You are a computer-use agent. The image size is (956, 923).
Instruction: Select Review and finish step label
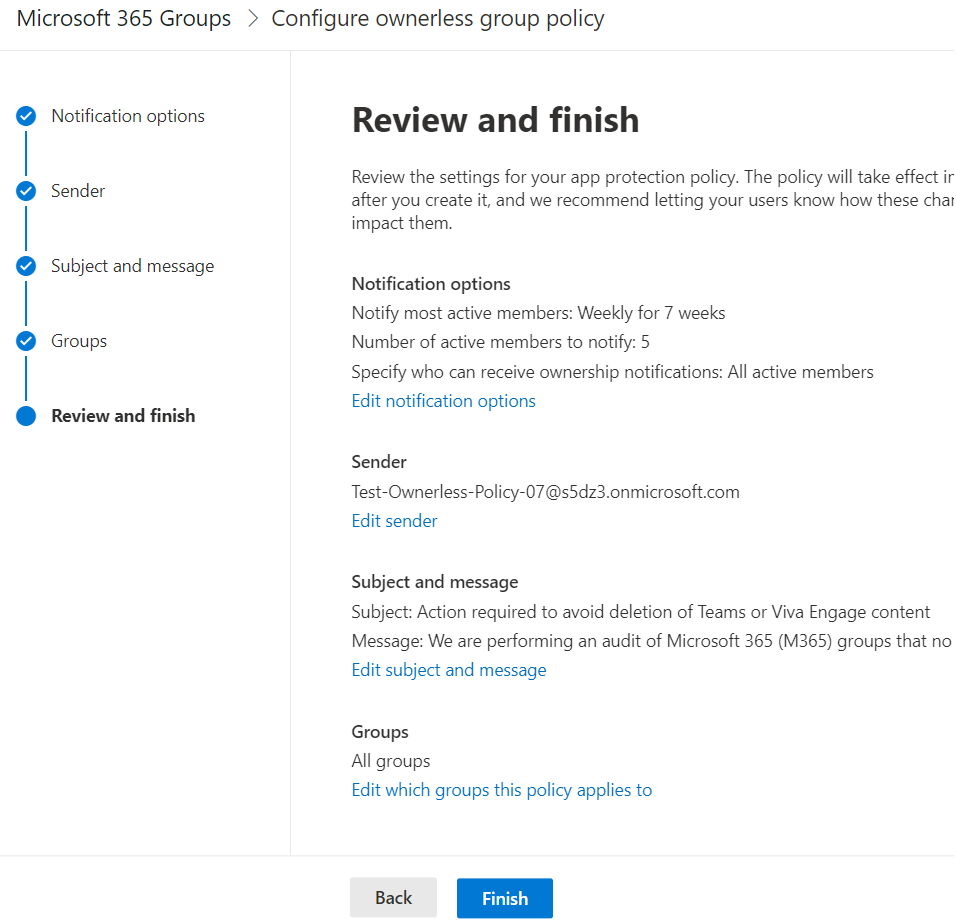pos(123,416)
